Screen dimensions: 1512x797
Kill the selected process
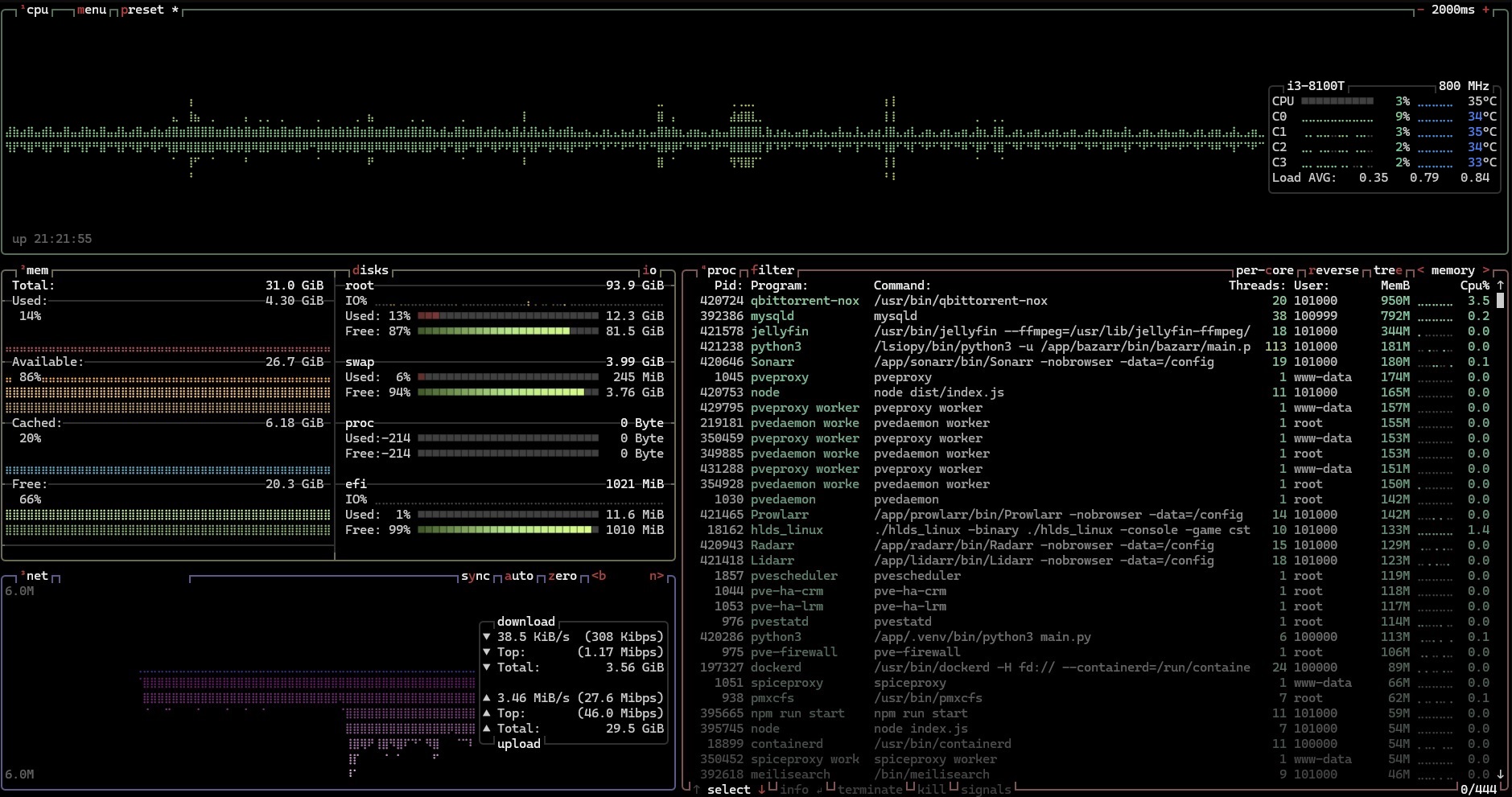(932, 790)
